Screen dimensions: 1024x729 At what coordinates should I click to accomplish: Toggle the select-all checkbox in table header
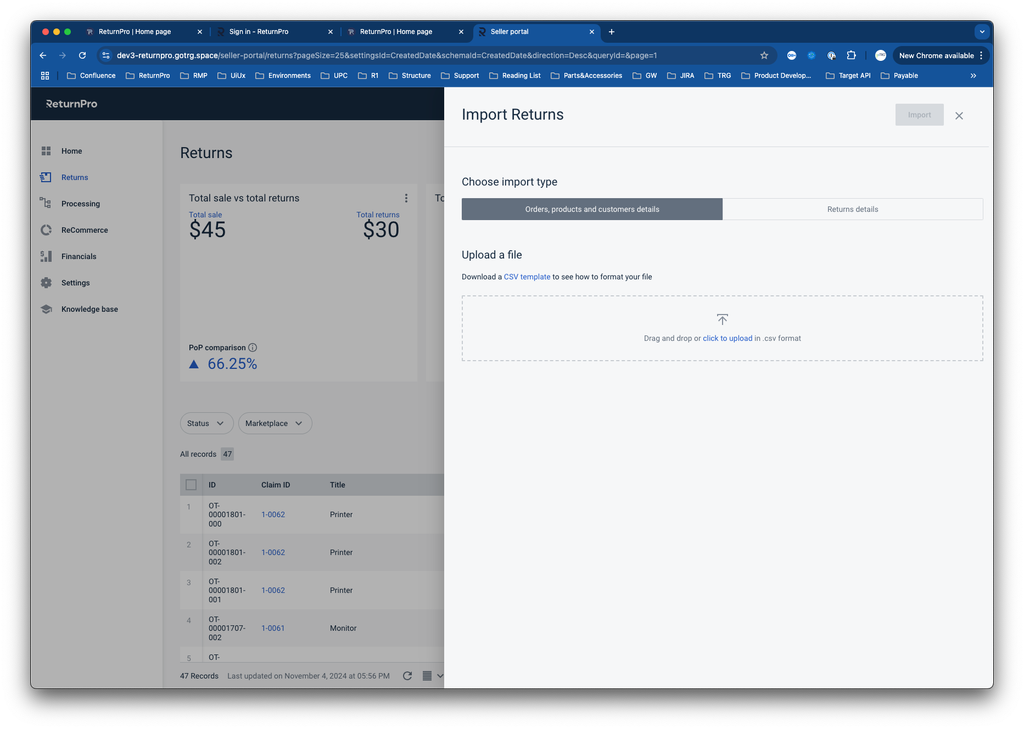click(191, 485)
